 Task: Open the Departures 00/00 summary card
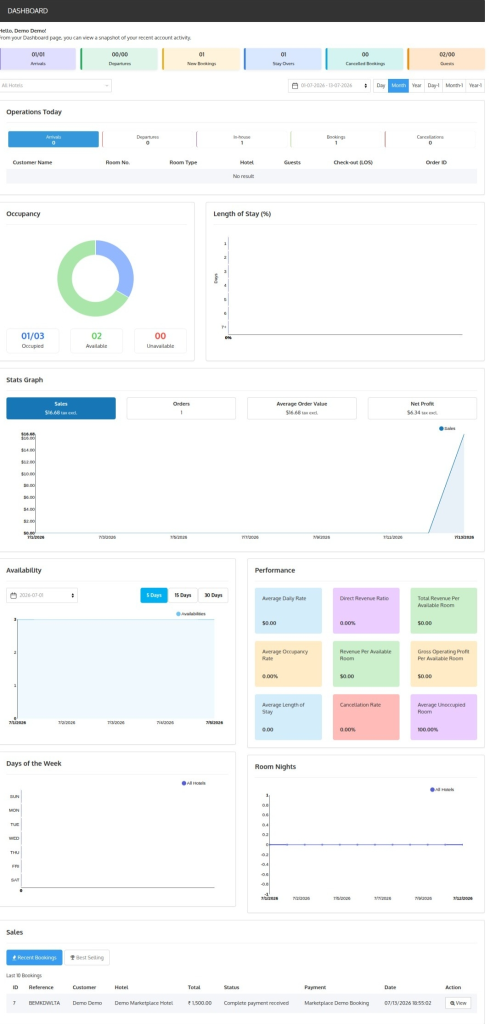pos(120,59)
